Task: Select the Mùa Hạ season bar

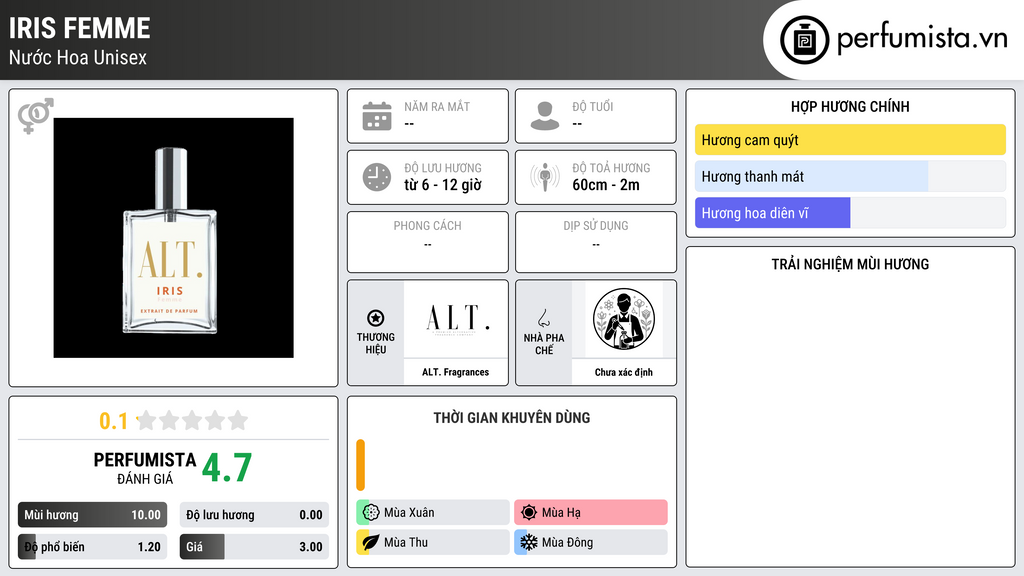Action: [x=591, y=513]
